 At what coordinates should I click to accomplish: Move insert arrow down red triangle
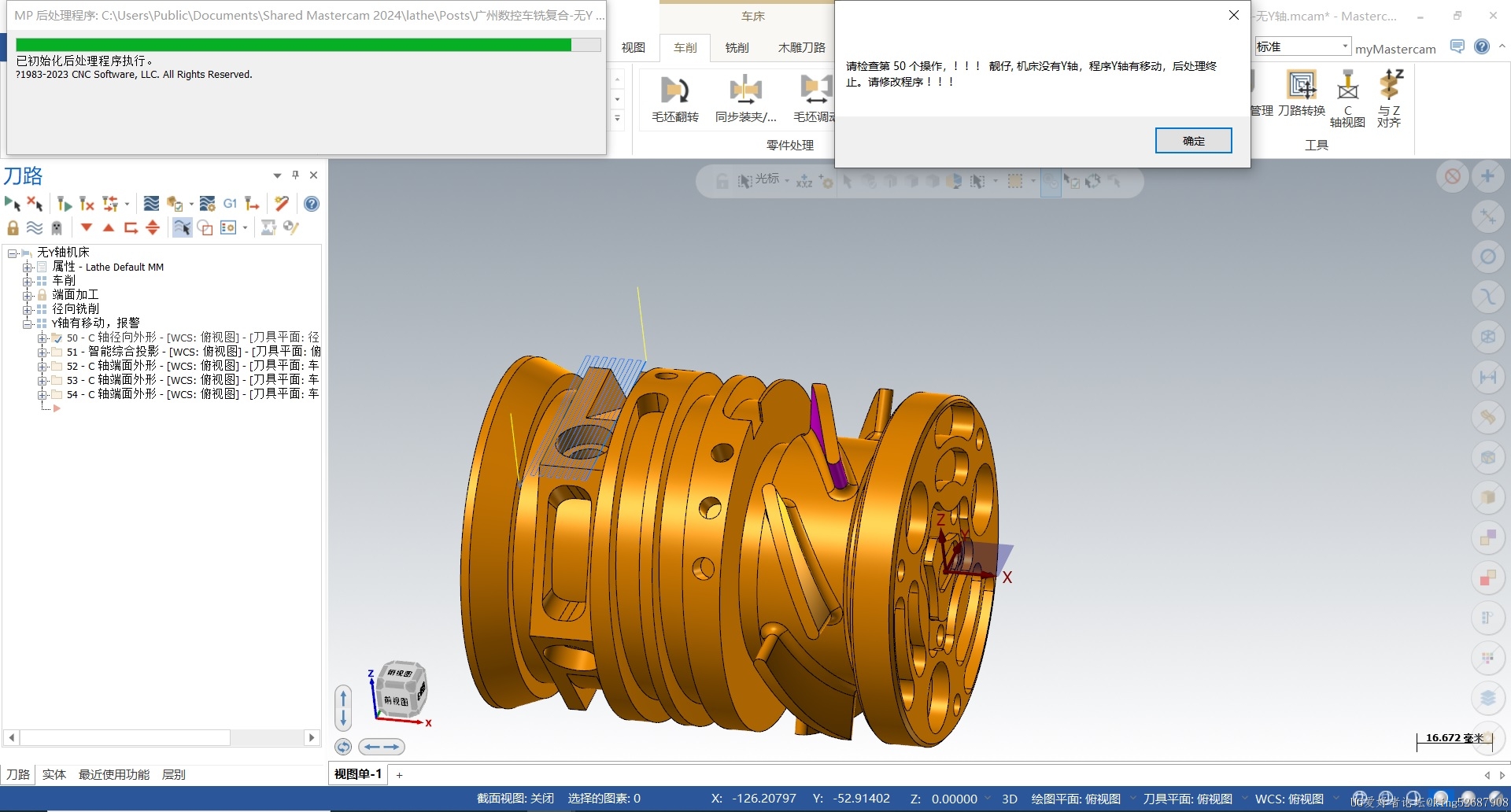87,227
